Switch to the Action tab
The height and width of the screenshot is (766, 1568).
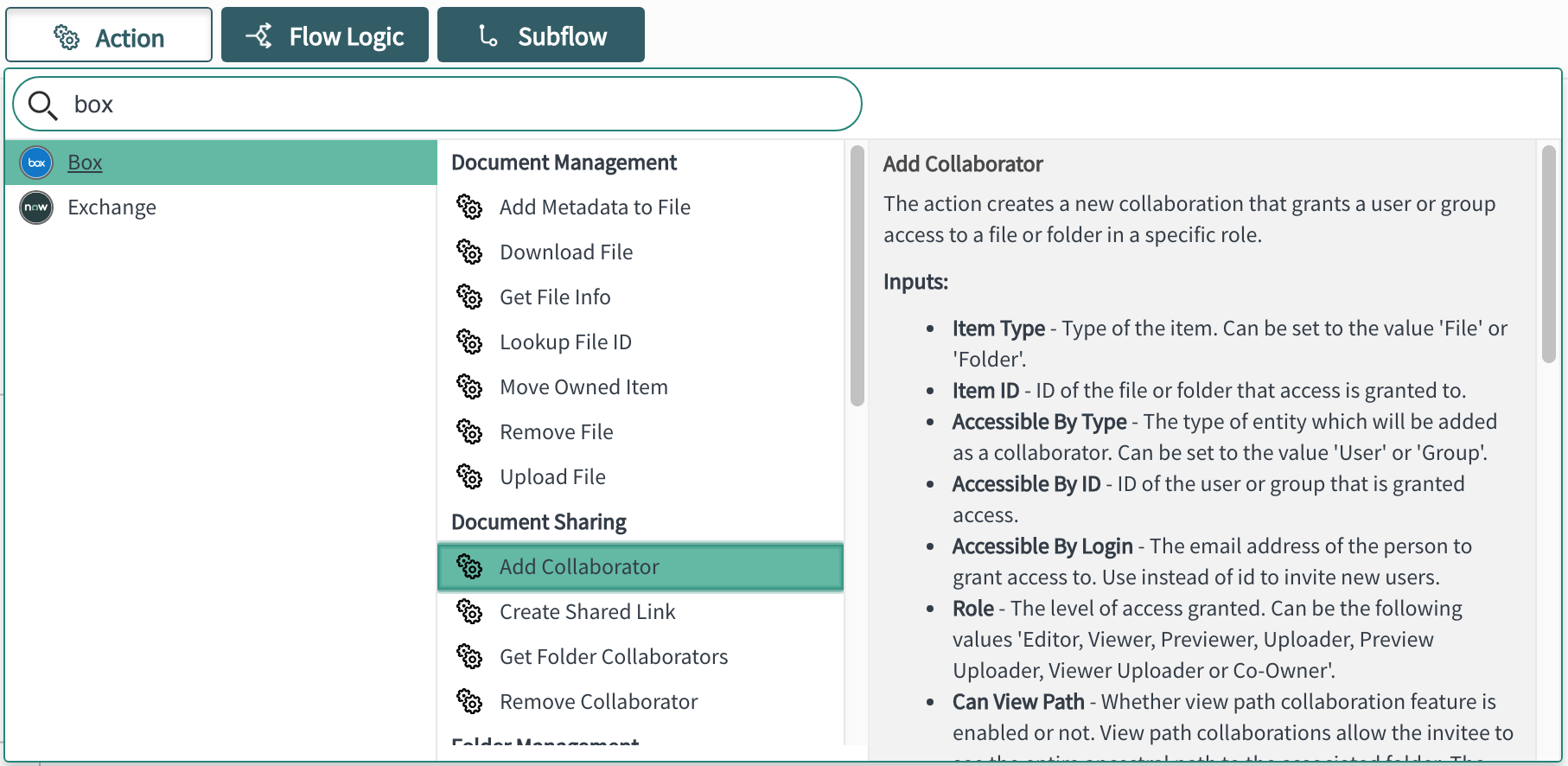(x=109, y=36)
